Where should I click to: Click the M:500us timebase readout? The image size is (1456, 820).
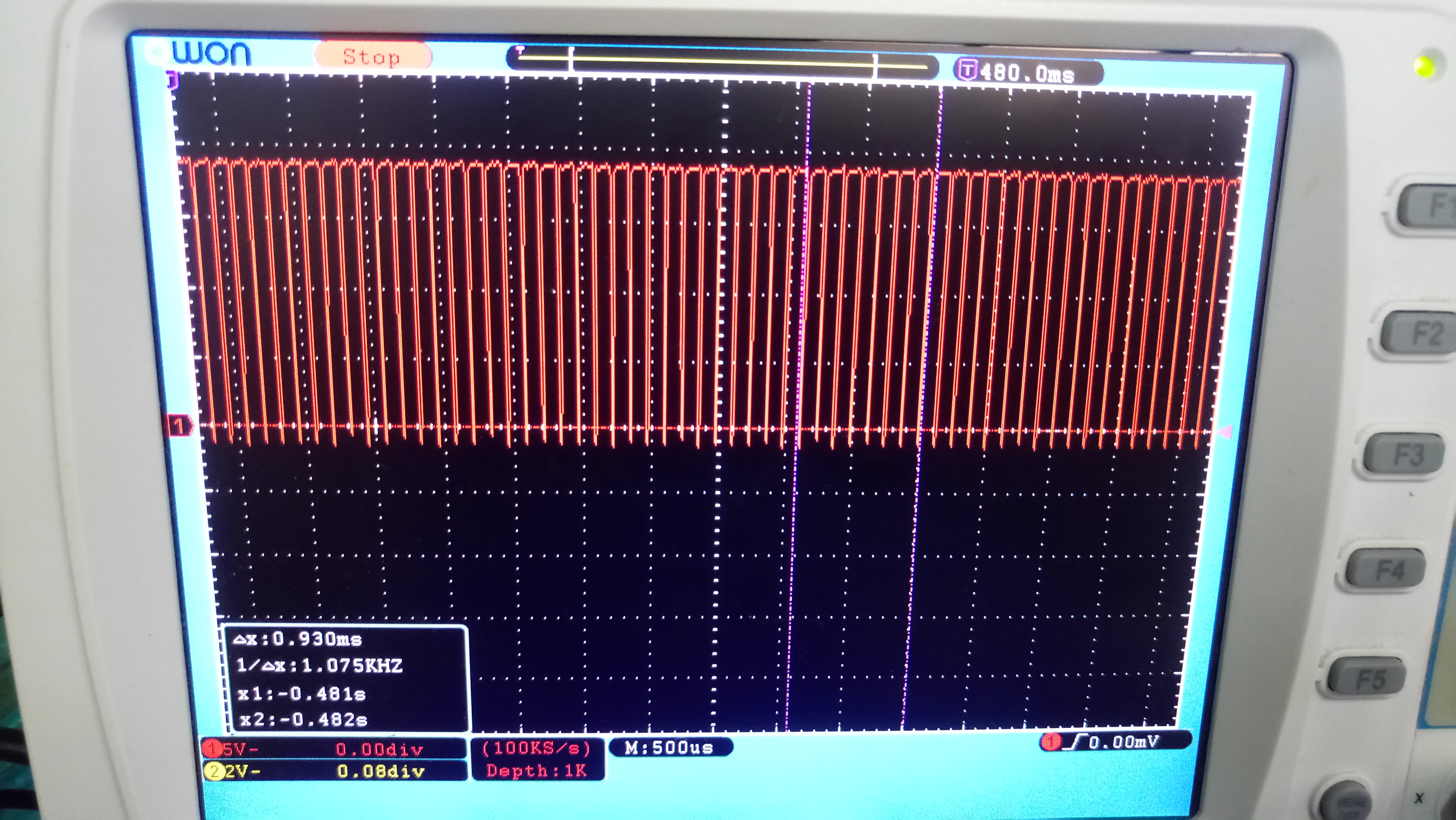pyautogui.click(x=670, y=748)
